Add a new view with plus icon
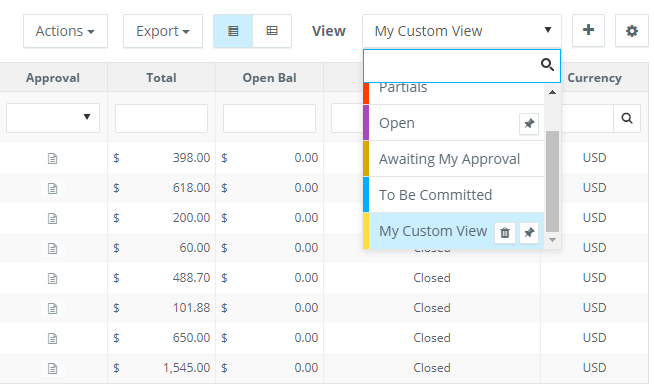This screenshot has height=384, width=654. [x=589, y=30]
